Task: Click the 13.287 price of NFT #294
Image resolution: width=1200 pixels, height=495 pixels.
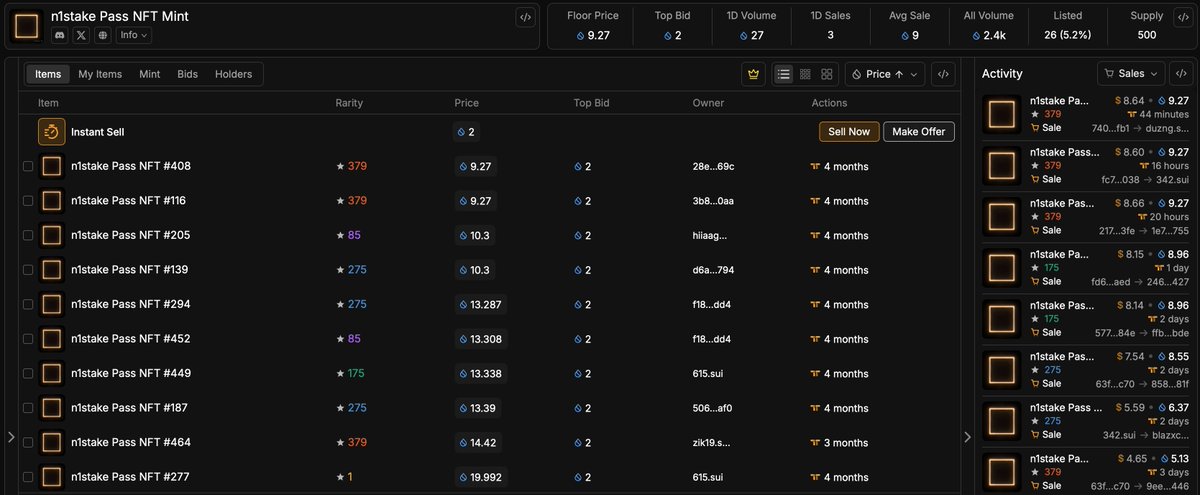Action: tap(480, 304)
